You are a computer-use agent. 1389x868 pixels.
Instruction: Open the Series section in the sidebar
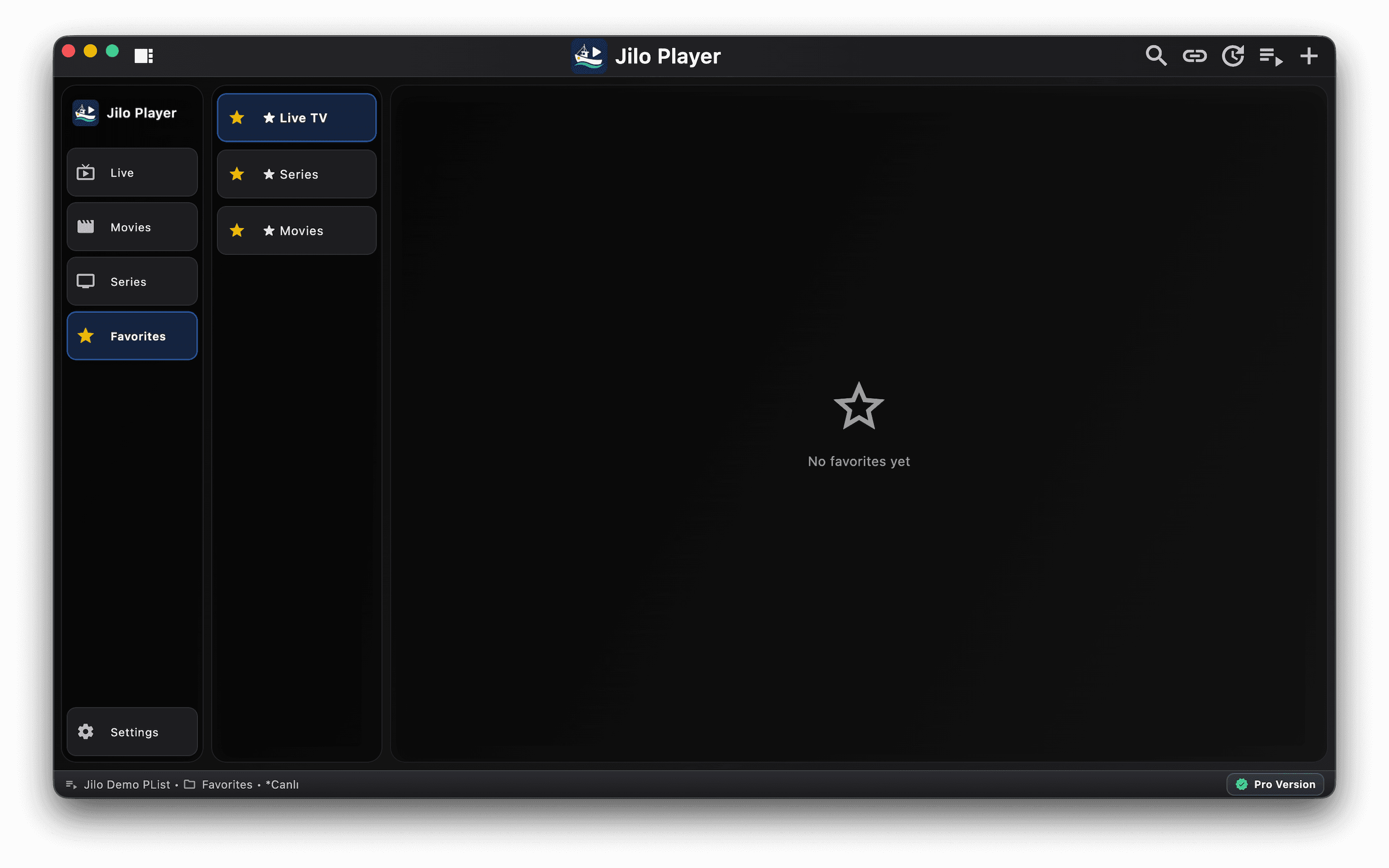pyautogui.click(x=132, y=281)
